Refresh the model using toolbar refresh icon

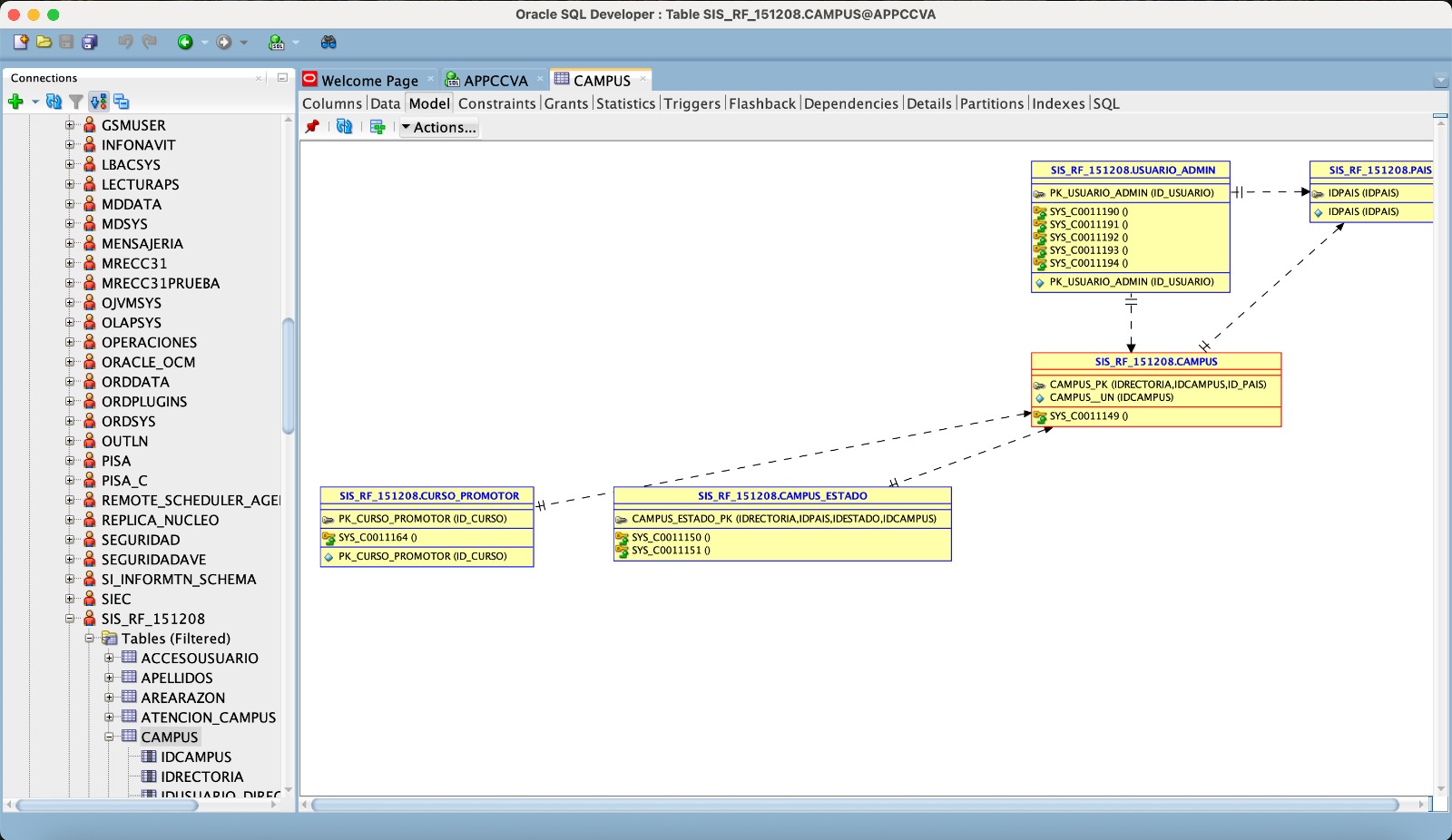click(344, 127)
